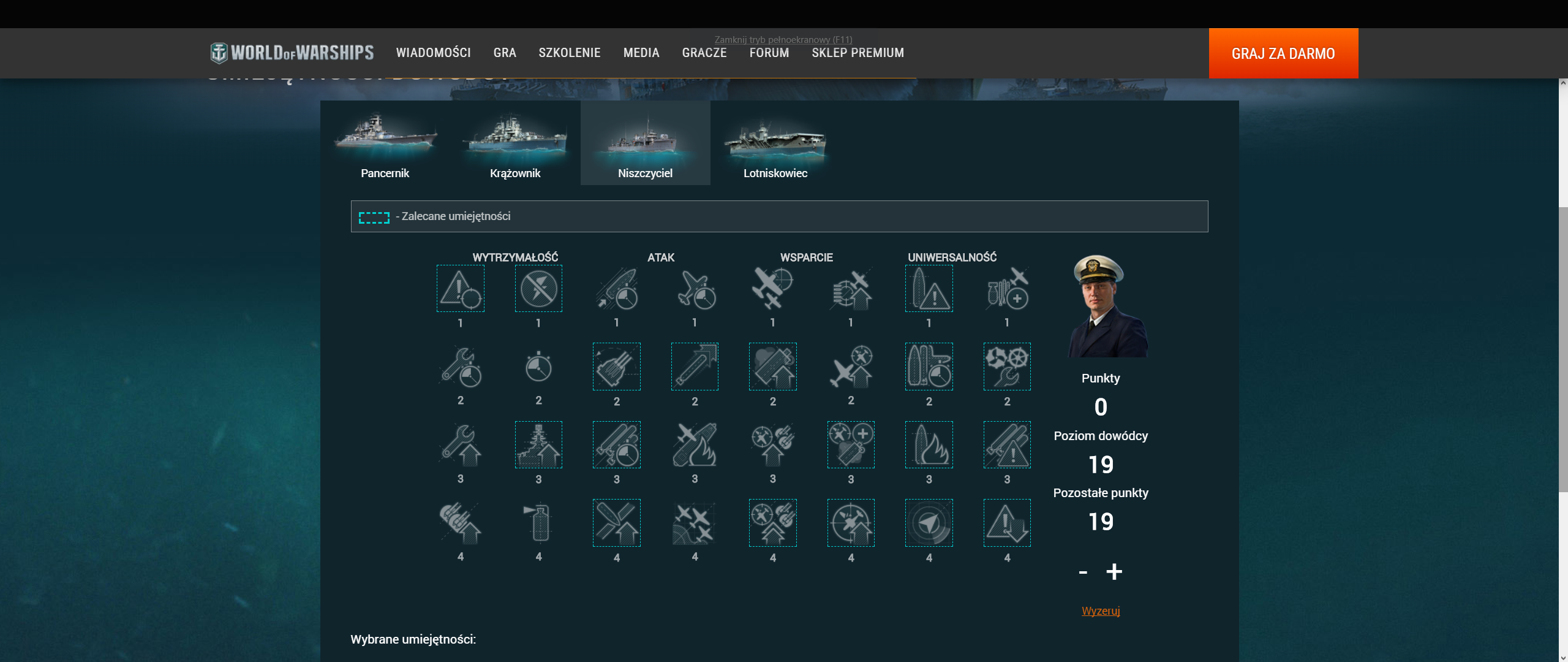The width and height of the screenshot is (1568, 662).
Task: Choose the Superintendent gears and wrench skill
Action: [x=1007, y=367]
